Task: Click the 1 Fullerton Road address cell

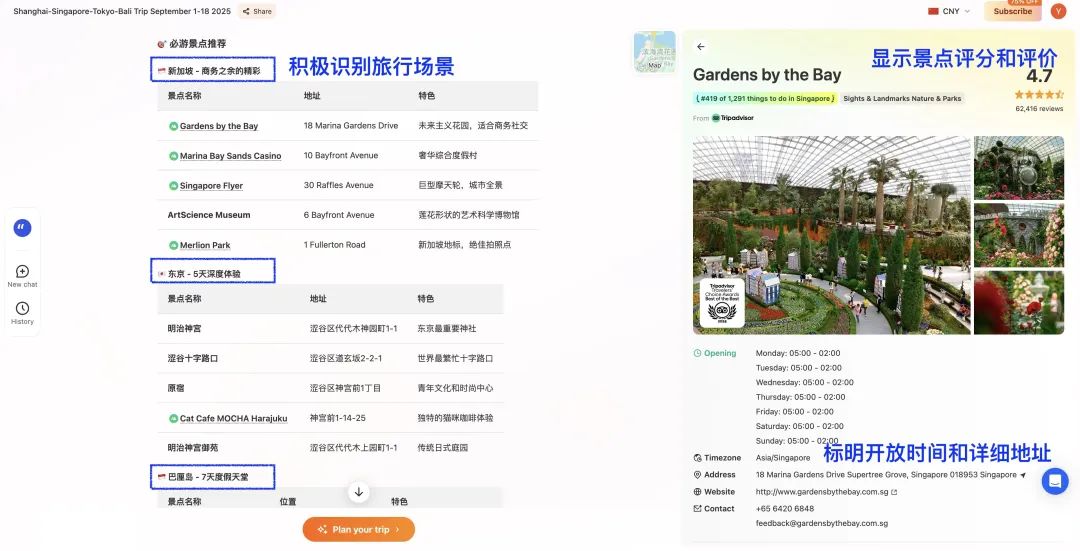Action: click(334, 245)
